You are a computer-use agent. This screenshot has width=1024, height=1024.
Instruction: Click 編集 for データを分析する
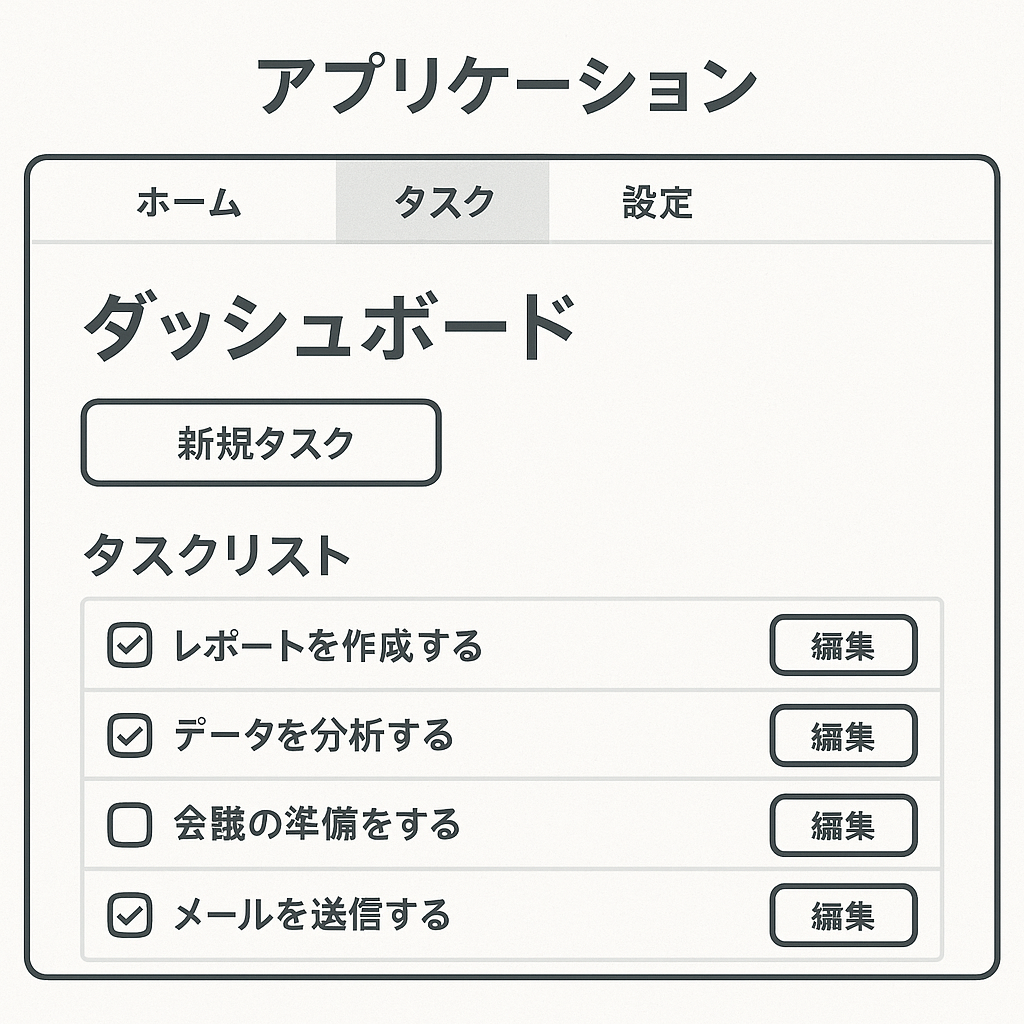point(843,735)
